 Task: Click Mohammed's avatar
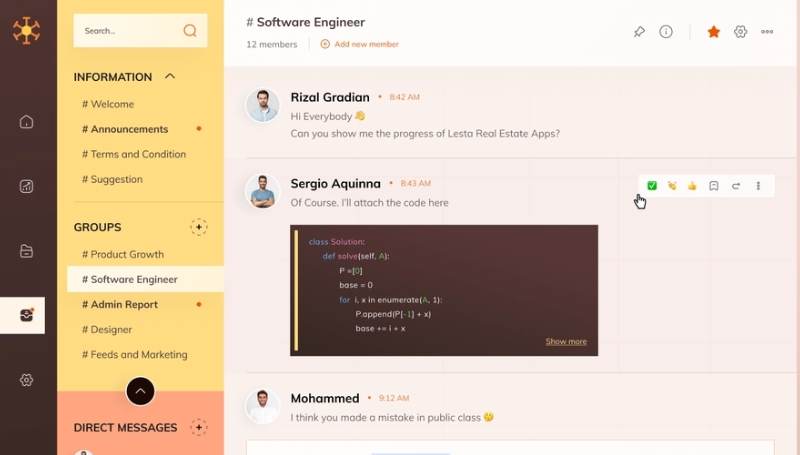263,407
